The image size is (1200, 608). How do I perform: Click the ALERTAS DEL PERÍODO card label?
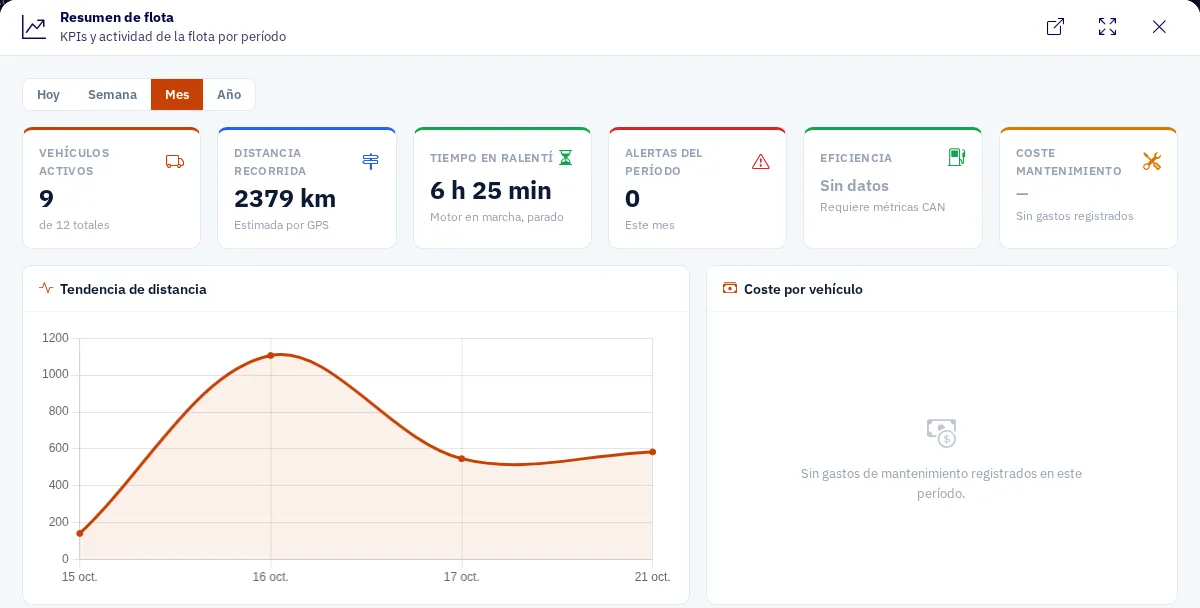664,162
